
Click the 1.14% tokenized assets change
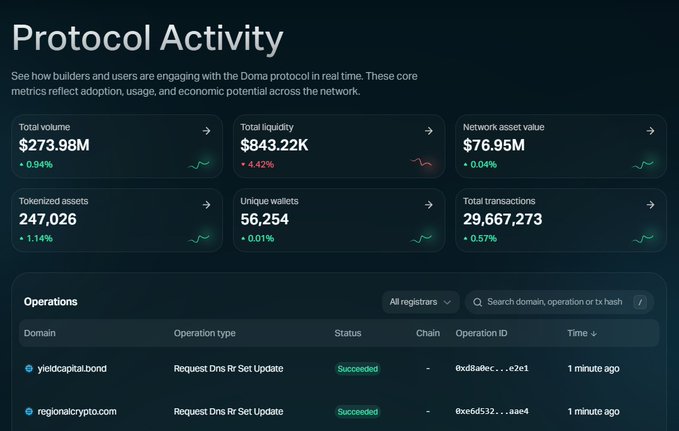(x=36, y=239)
